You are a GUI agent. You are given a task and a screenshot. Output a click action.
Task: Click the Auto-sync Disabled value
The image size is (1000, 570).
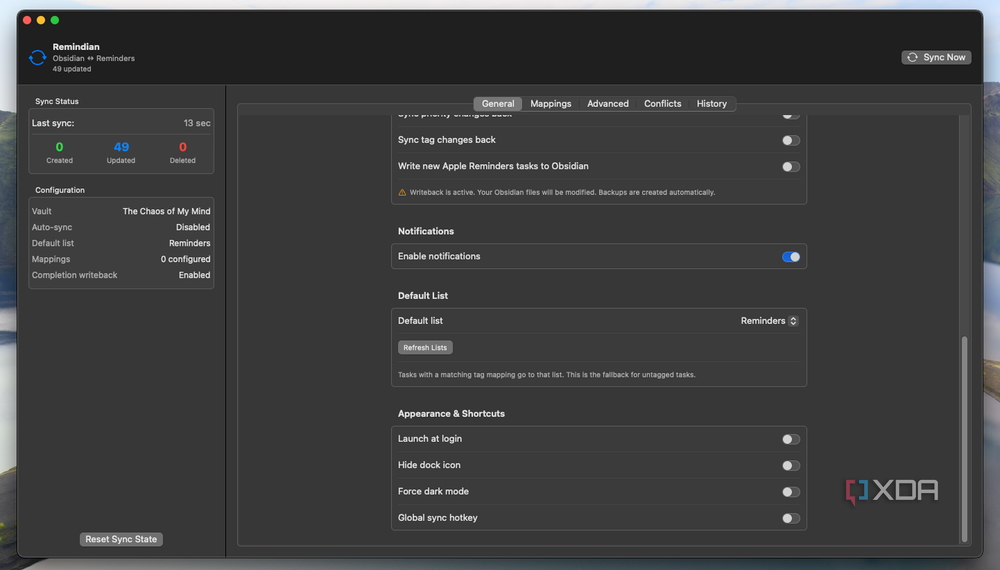point(193,227)
